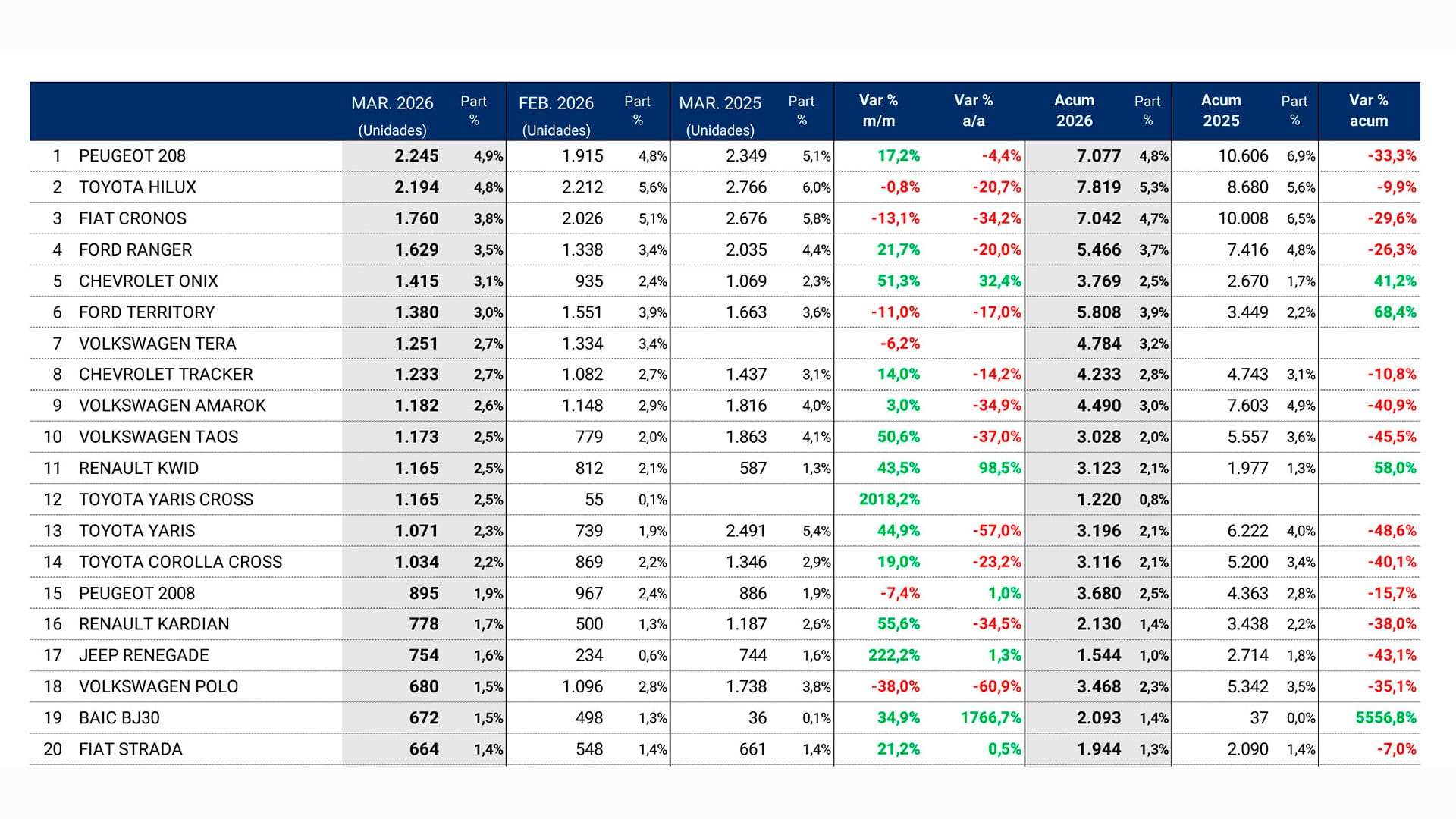This screenshot has width=1456, height=819.
Task: Click the FIAT STRADA row label
Action: click(130, 749)
